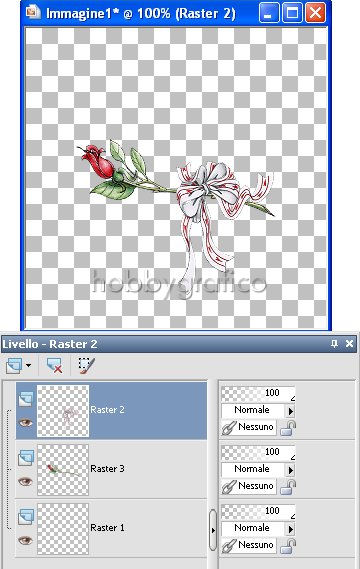The width and height of the screenshot is (360, 569).
Task: Close the Livello palette
Action: pos(349,344)
